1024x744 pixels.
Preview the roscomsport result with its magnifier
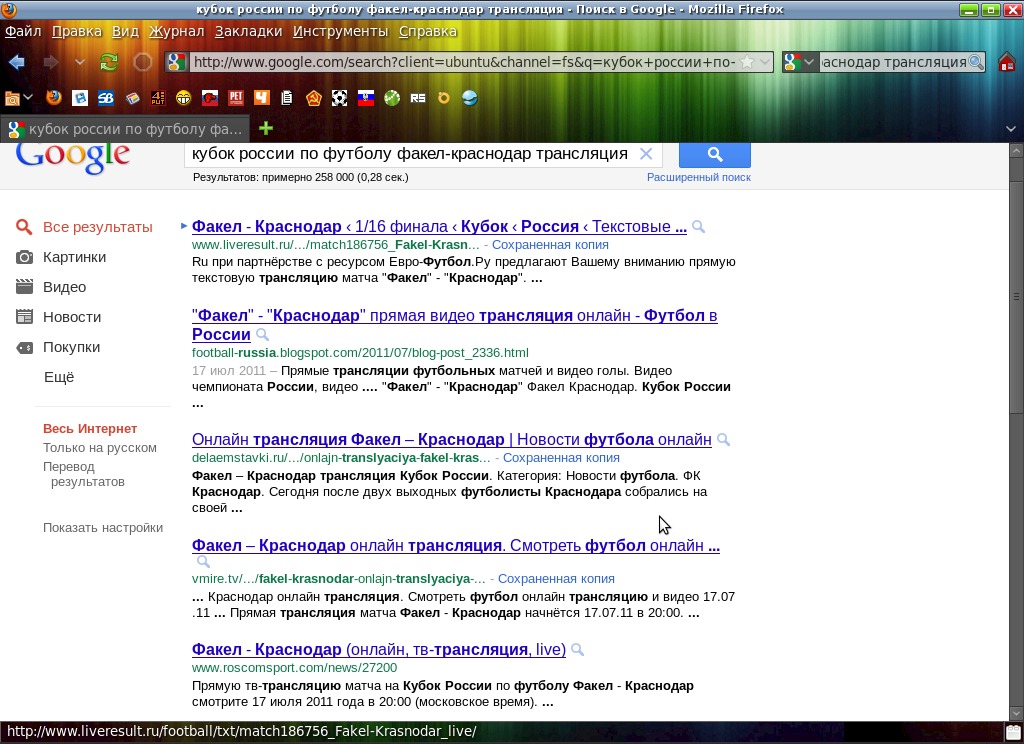[x=577, y=650]
